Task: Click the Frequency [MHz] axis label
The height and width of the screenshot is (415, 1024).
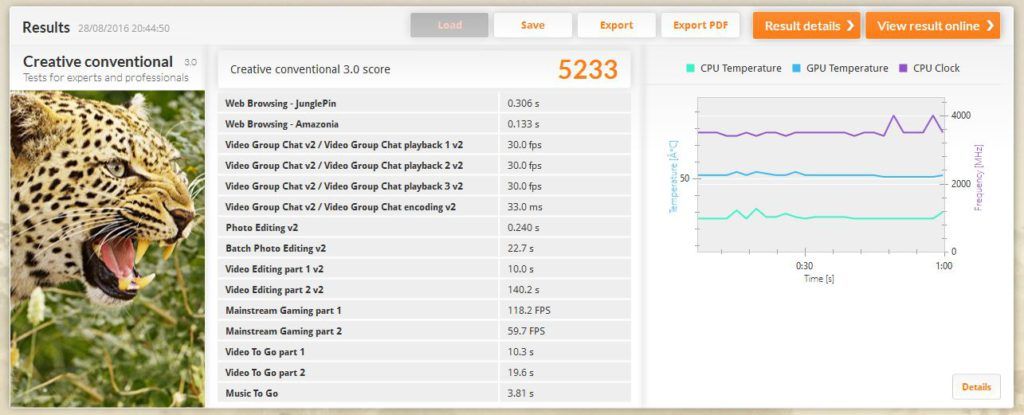Action: [978, 177]
